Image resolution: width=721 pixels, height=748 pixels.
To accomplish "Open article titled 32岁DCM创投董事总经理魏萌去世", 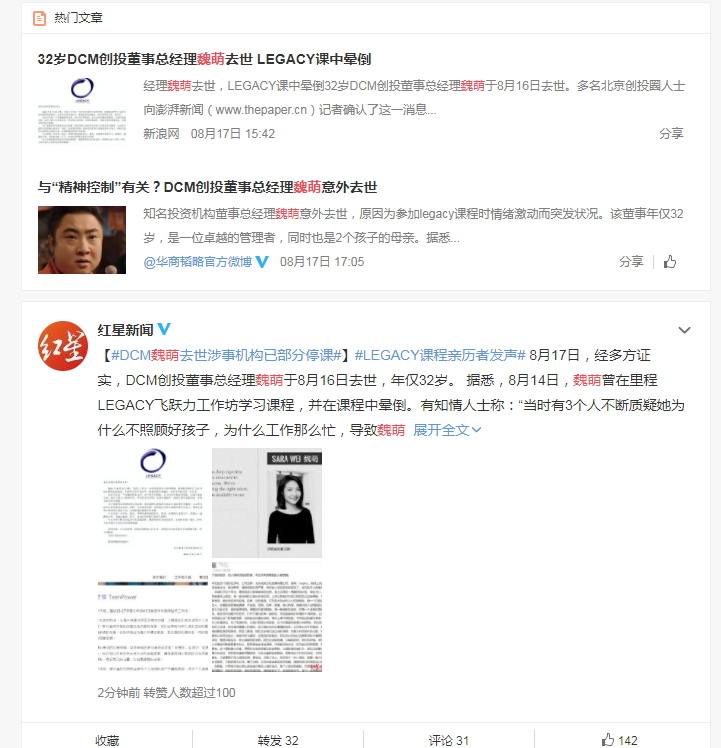I will coord(204,59).
